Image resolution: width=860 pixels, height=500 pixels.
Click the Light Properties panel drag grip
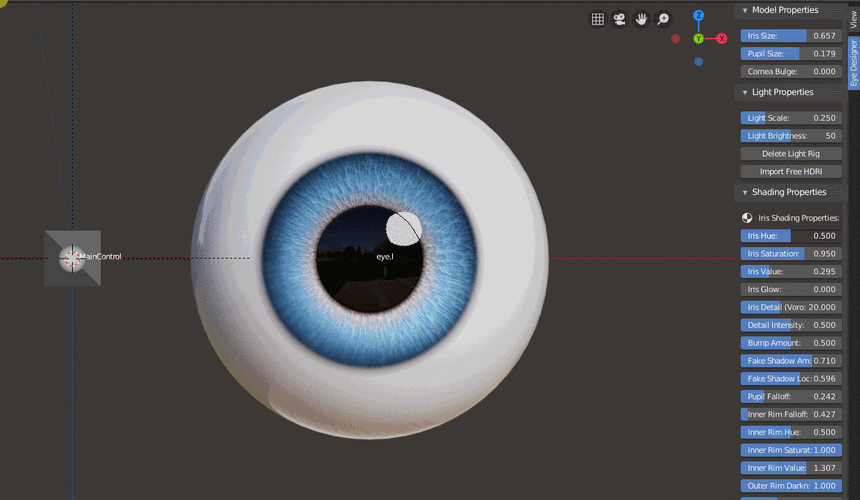tap(838, 93)
